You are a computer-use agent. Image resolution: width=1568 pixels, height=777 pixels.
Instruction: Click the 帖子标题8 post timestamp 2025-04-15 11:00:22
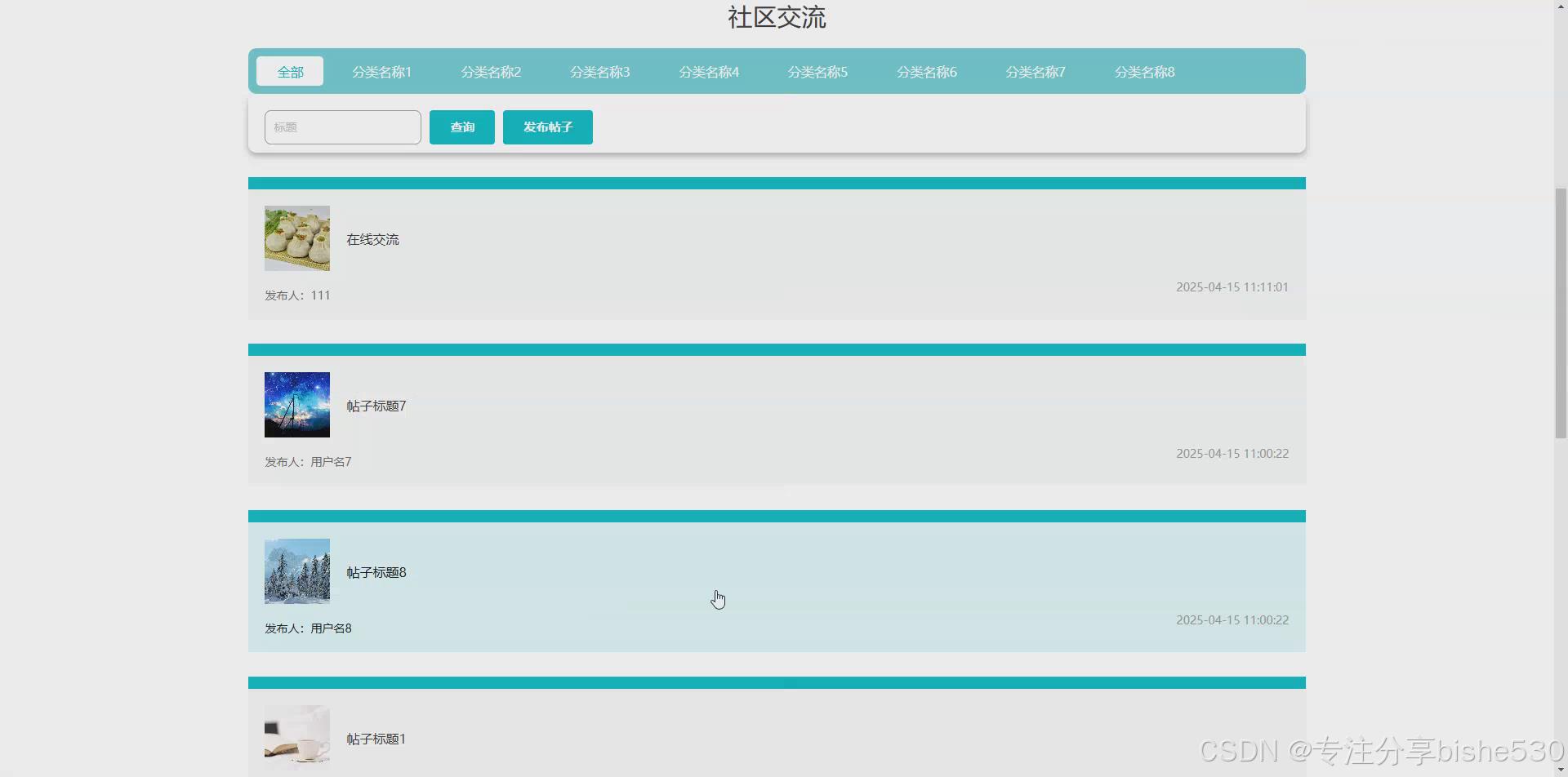(x=1232, y=620)
